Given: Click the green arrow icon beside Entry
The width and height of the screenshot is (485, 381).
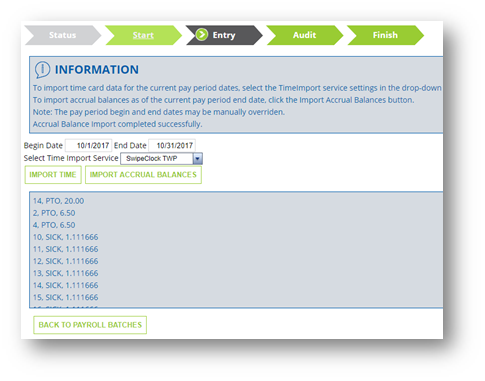Looking at the screenshot, I should pyautogui.click(x=202, y=34).
